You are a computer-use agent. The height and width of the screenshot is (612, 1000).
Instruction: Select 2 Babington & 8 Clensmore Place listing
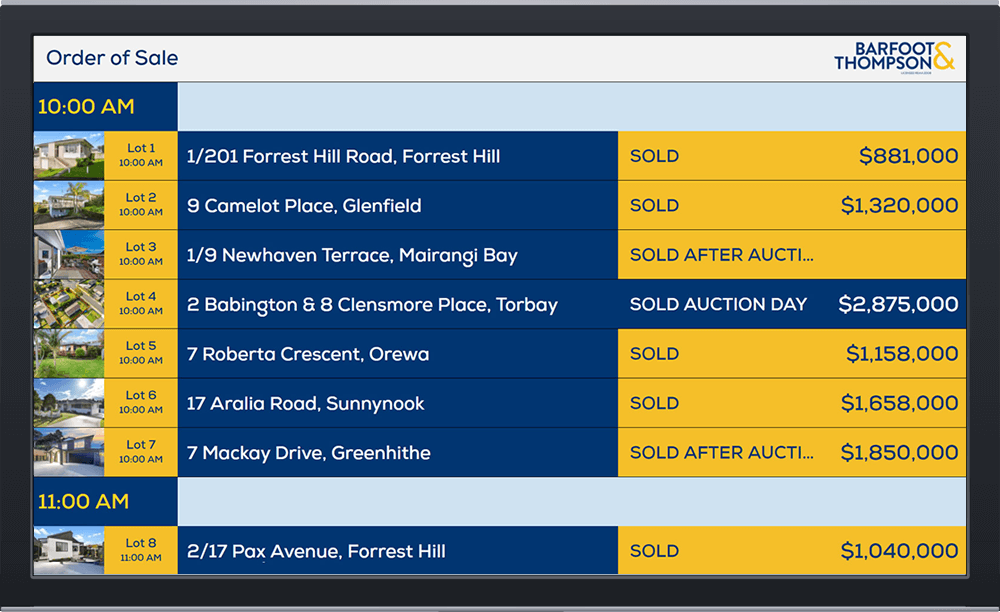(x=372, y=305)
